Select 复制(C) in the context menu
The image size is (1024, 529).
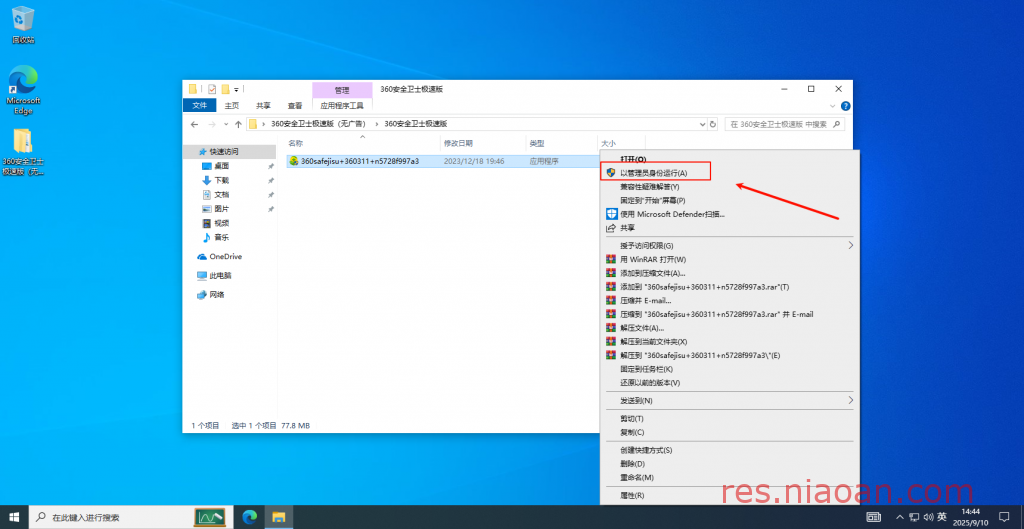[x=632, y=432]
